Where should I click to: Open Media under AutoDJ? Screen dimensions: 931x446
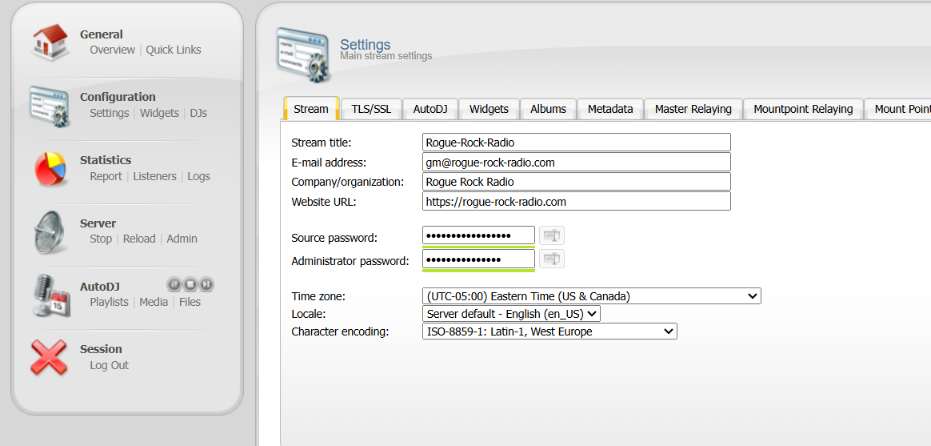154,302
